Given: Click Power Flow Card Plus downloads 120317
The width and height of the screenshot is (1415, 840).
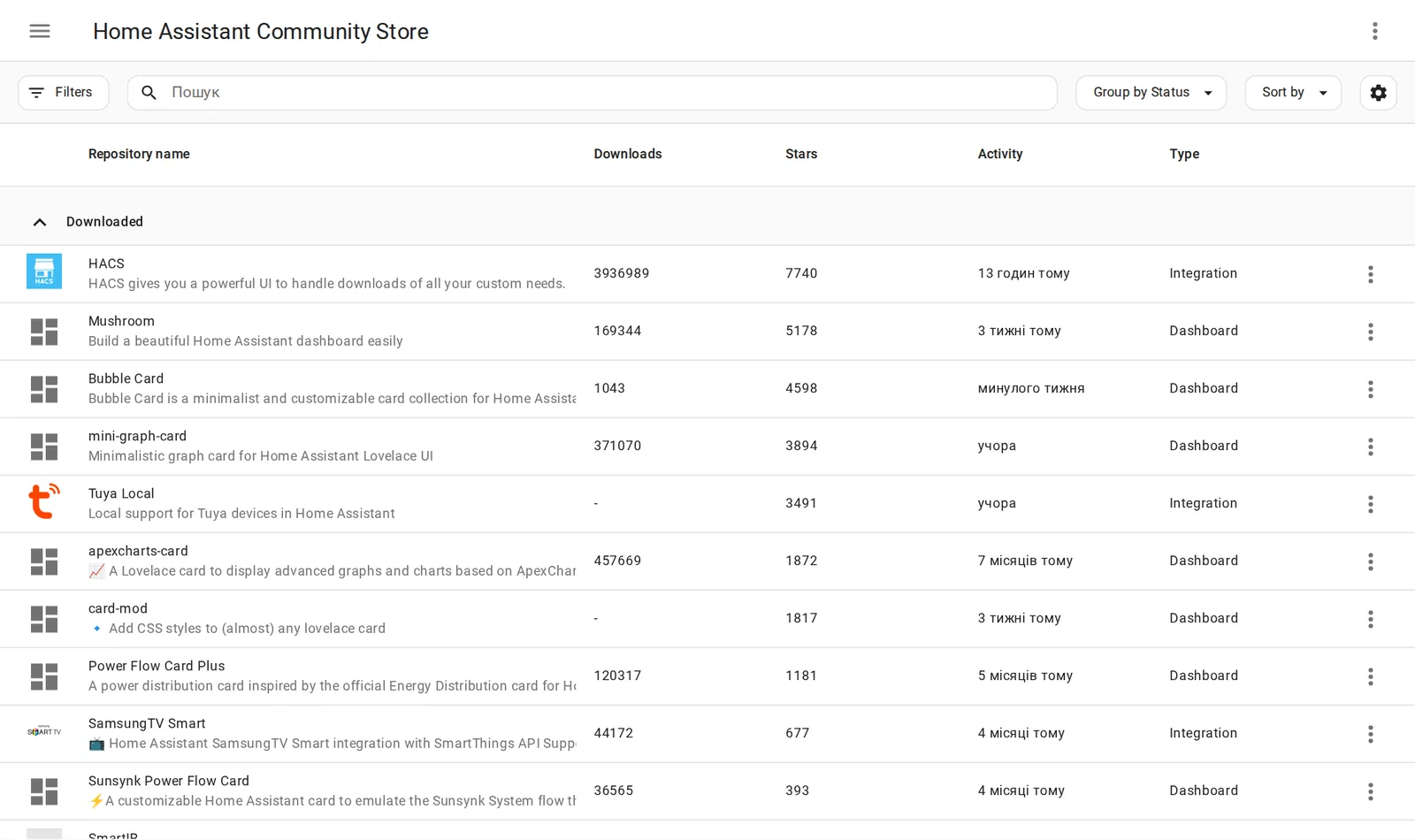Looking at the screenshot, I should pyautogui.click(x=617, y=676).
